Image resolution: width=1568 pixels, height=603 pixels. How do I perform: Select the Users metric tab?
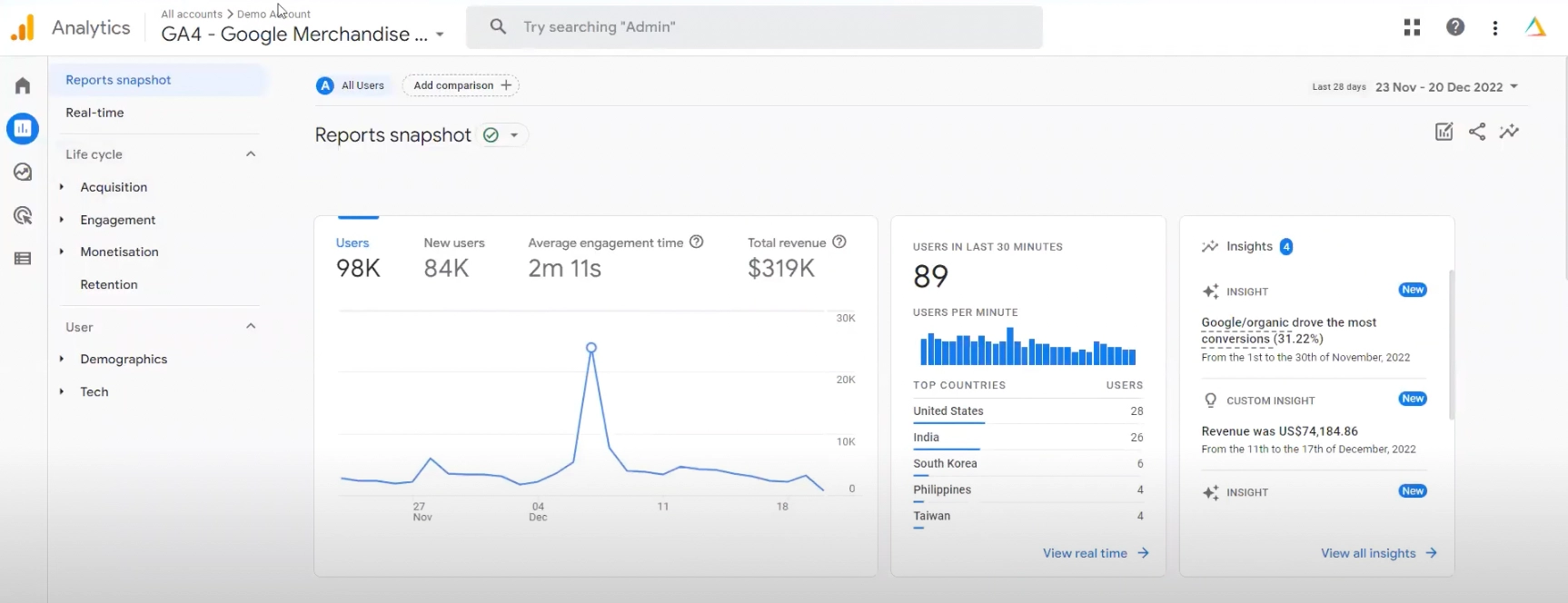click(x=358, y=258)
